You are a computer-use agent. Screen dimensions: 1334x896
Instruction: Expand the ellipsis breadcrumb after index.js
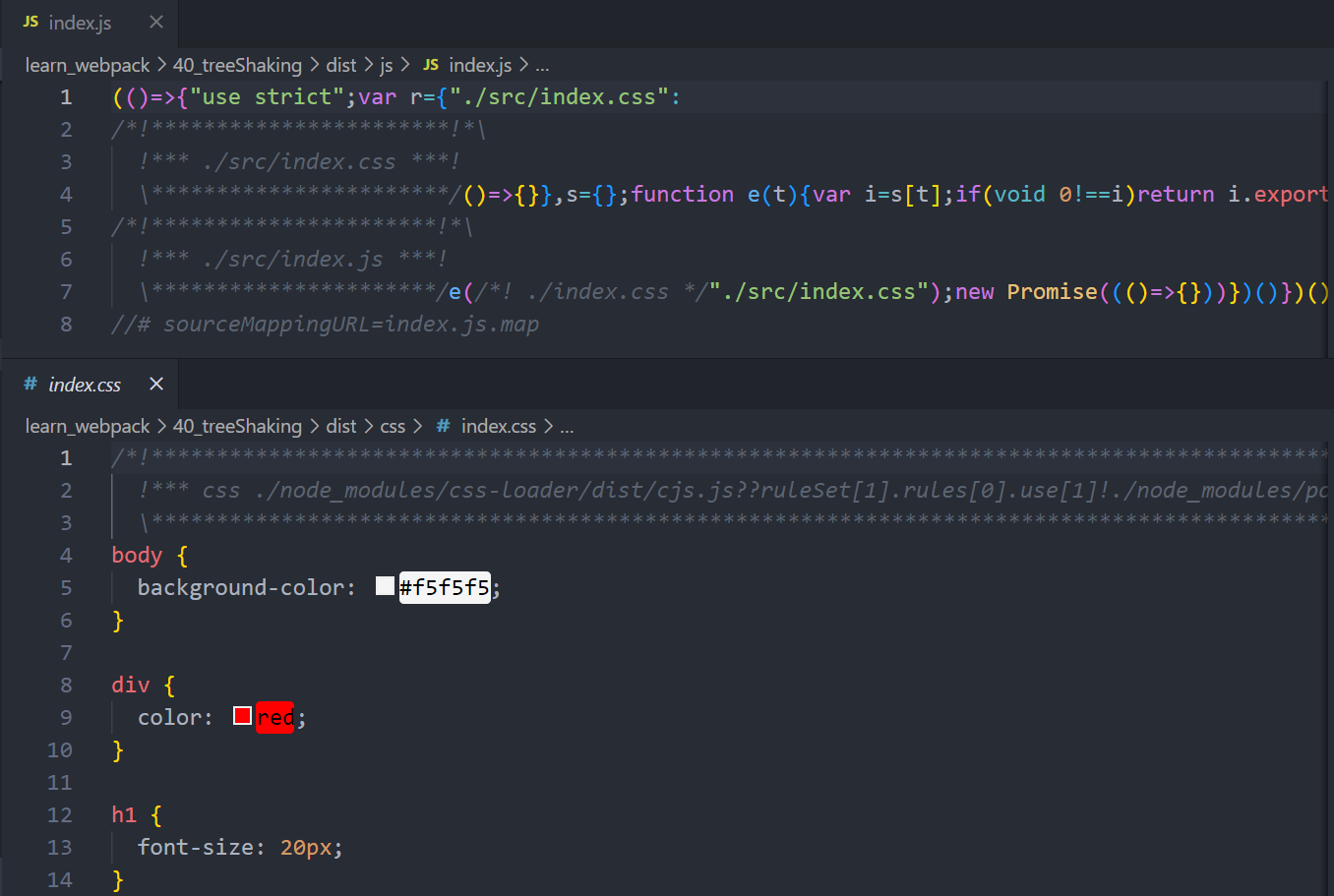click(542, 66)
